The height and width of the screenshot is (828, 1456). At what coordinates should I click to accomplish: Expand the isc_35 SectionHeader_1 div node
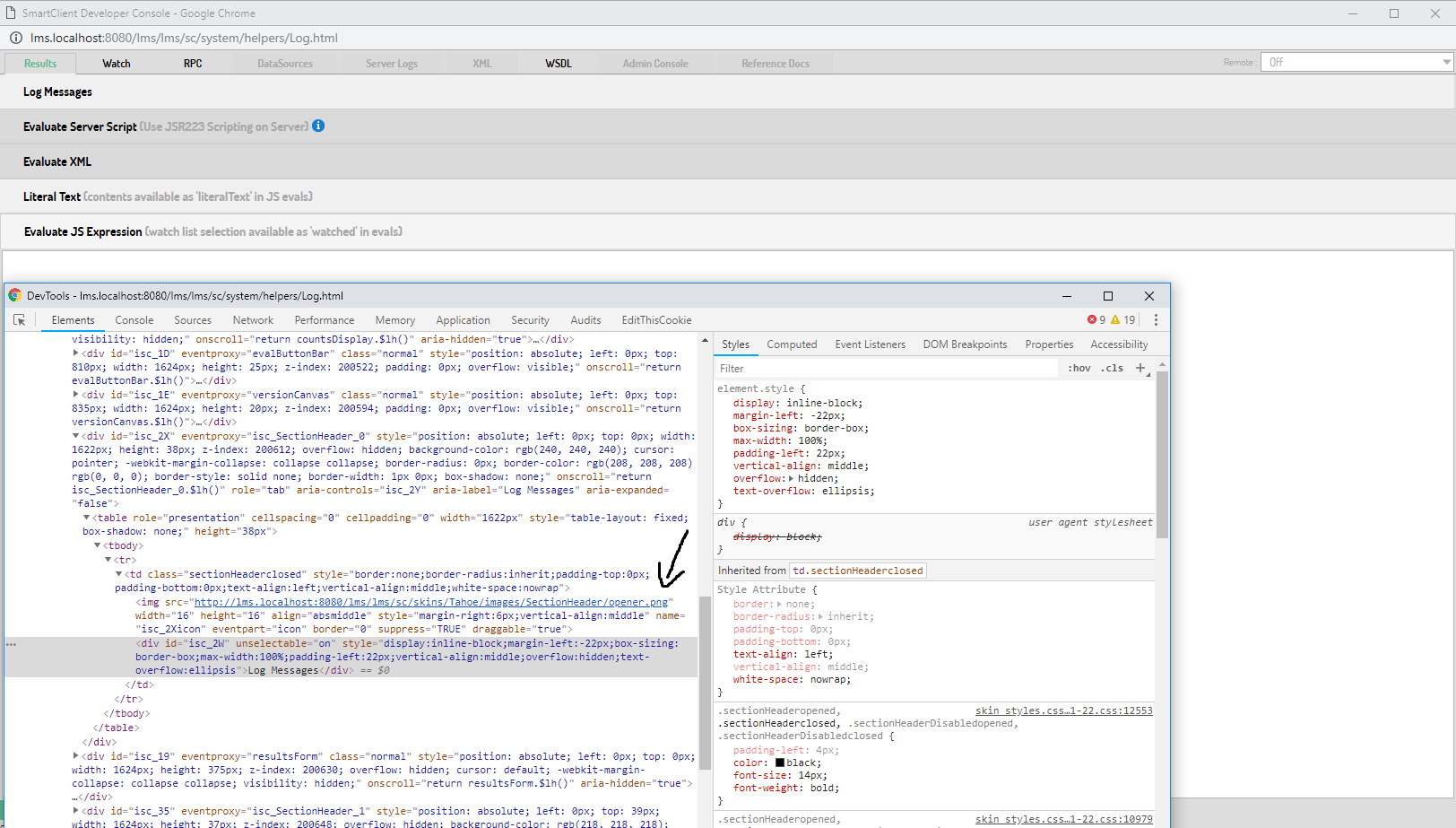click(75, 811)
